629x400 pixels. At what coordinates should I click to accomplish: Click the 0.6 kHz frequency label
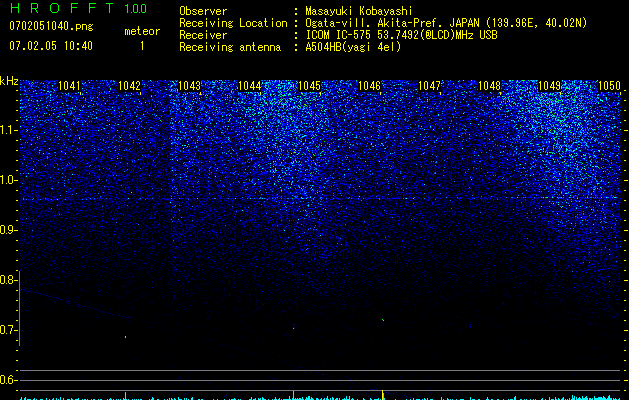tap(8, 380)
